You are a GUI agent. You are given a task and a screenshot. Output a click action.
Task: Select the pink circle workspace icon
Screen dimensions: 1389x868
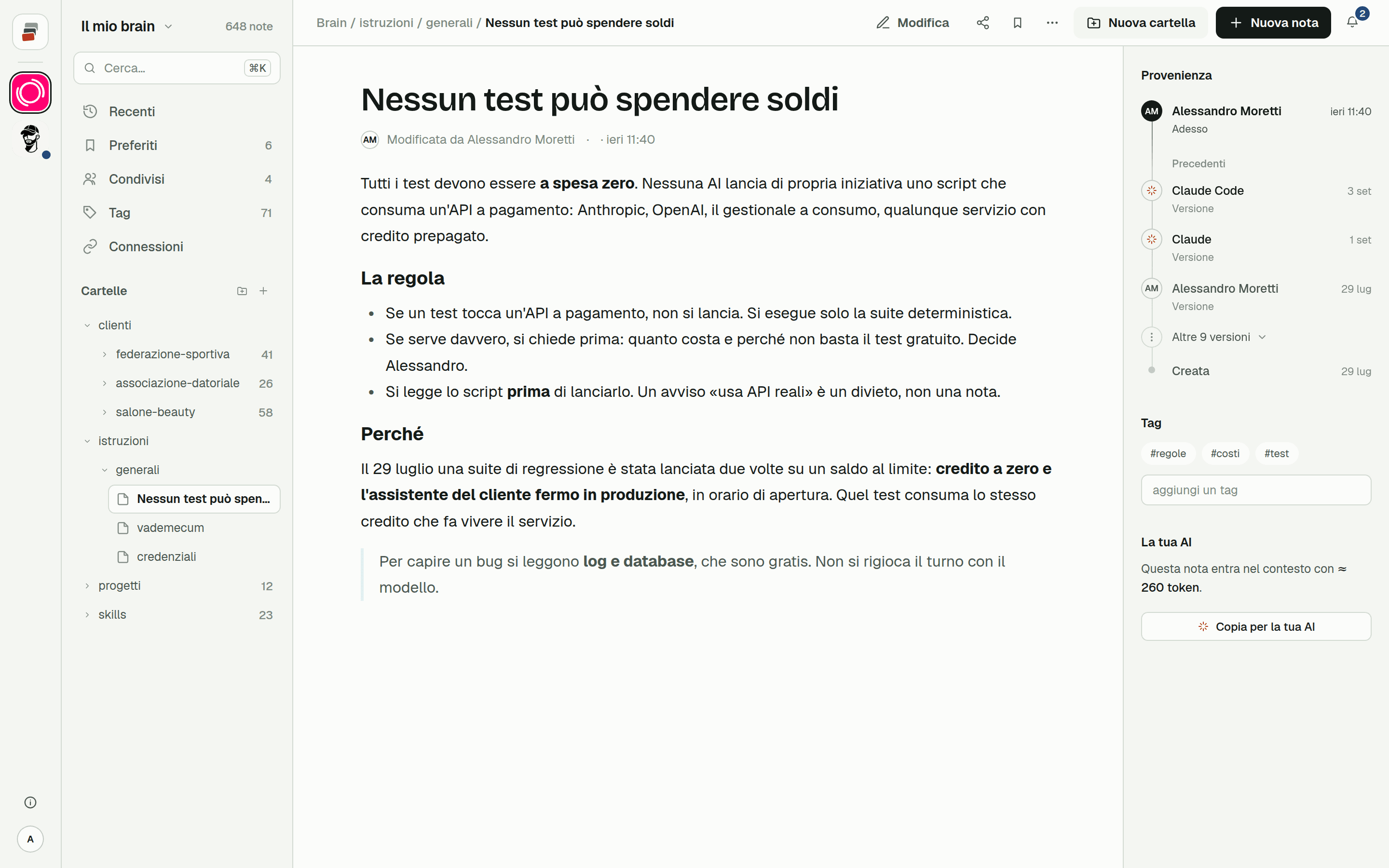pyautogui.click(x=30, y=93)
